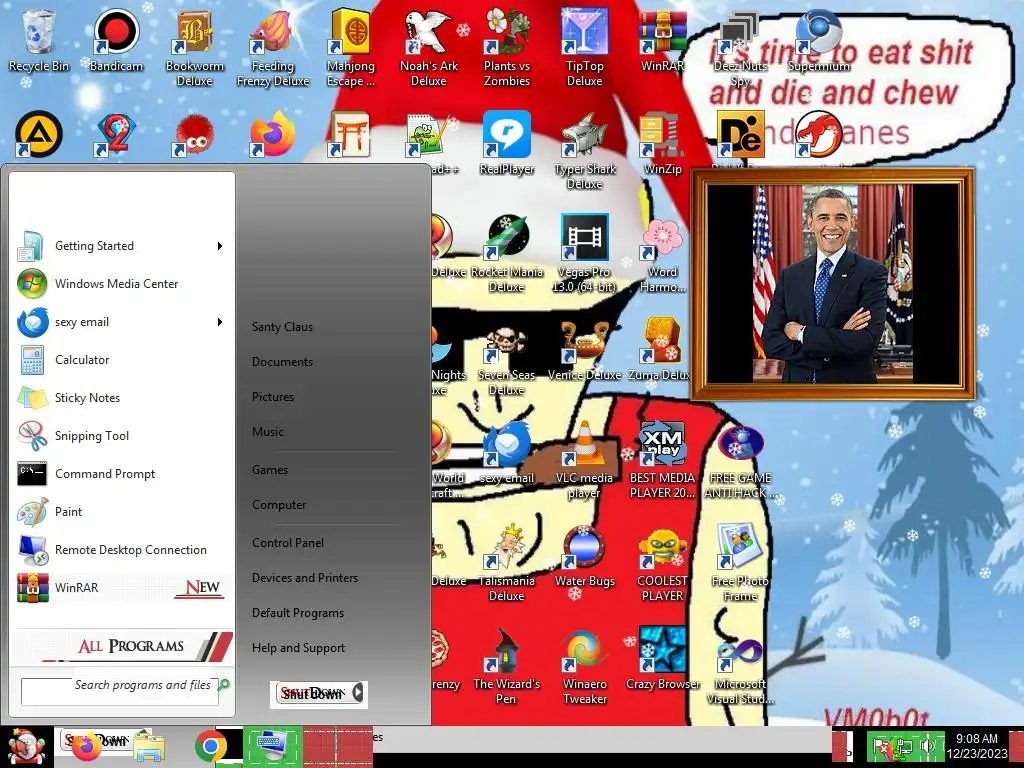Open WinRAR in Start menu list
Viewport: 1024px width, 768px height.
click(x=121, y=588)
